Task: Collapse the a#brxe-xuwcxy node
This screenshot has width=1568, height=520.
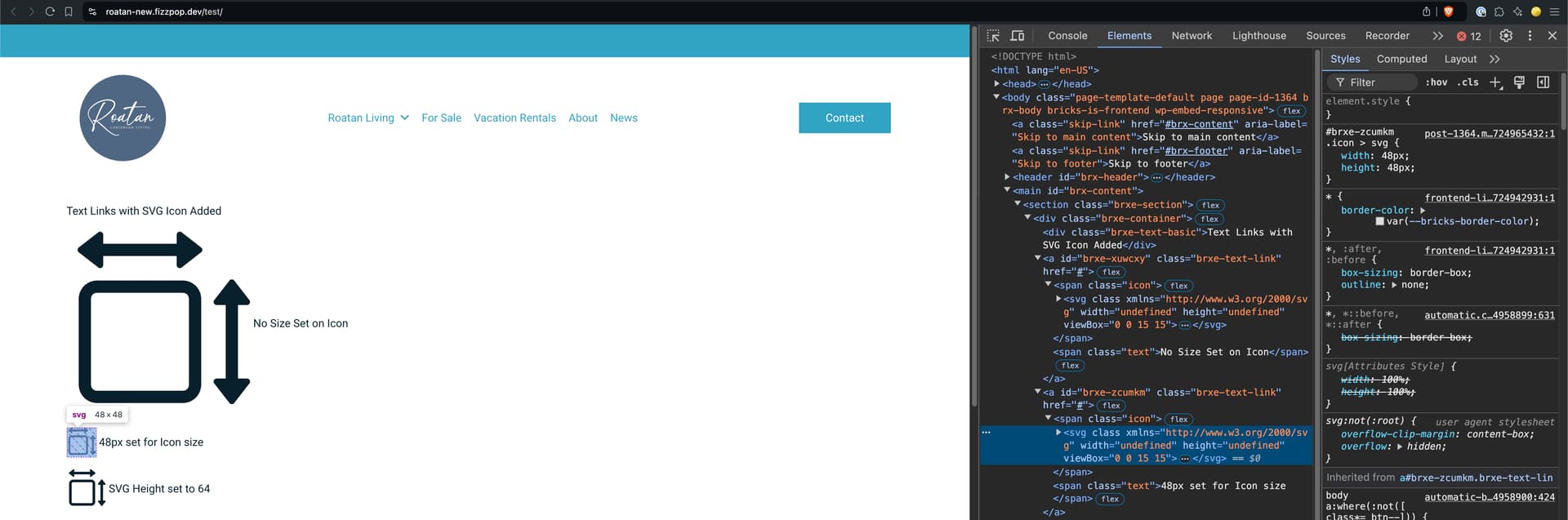Action: click(1038, 258)
